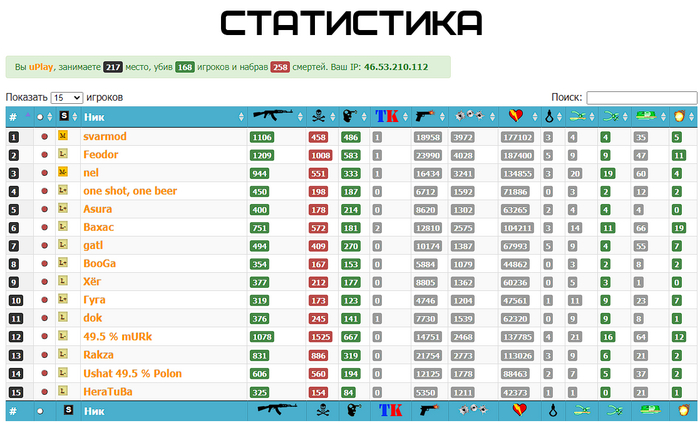The image size is (700, 423).
Task: Sort table by # rank column
Action: pos(13,117)
